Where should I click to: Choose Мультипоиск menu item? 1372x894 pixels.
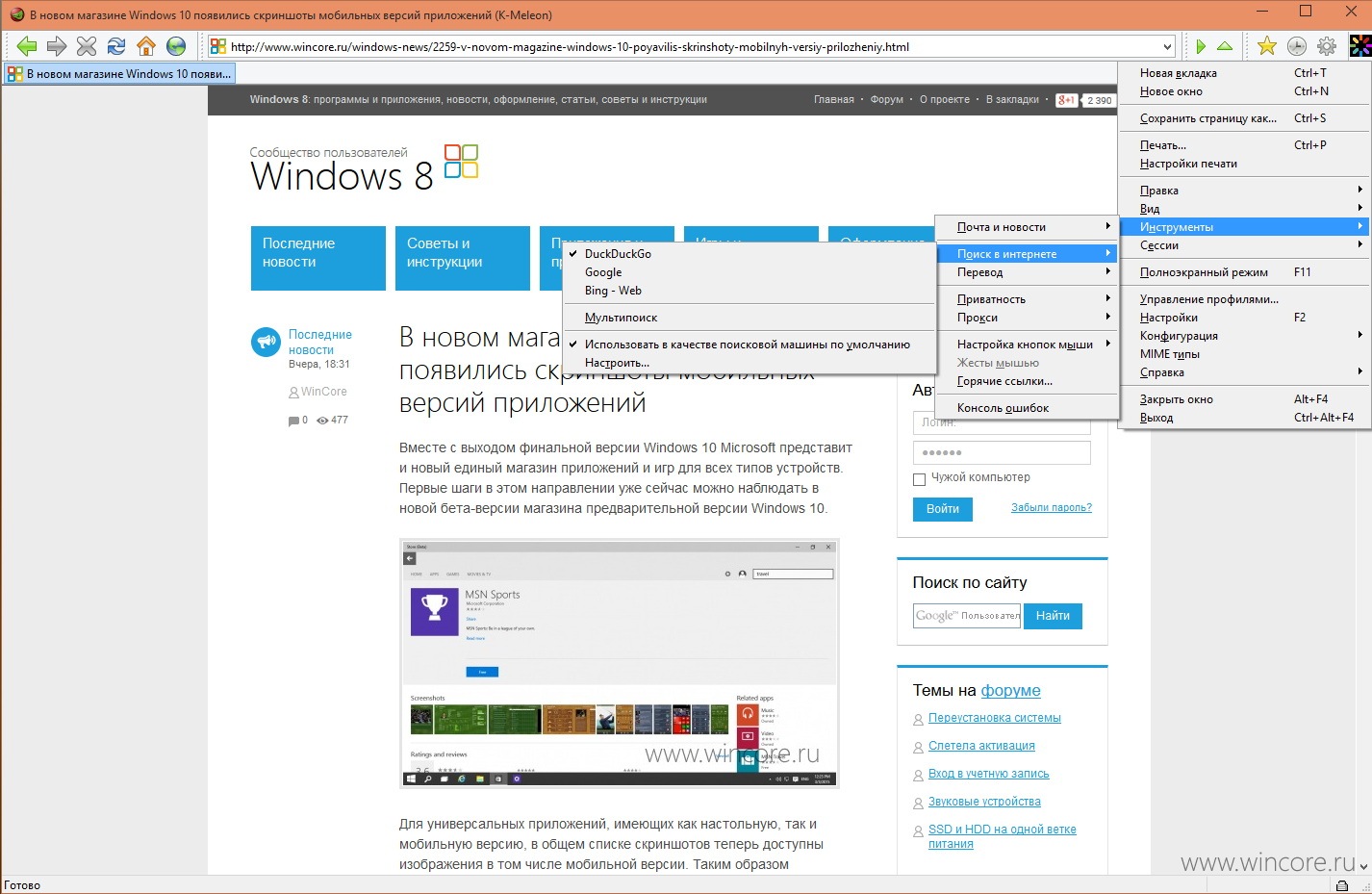point(749,318)
